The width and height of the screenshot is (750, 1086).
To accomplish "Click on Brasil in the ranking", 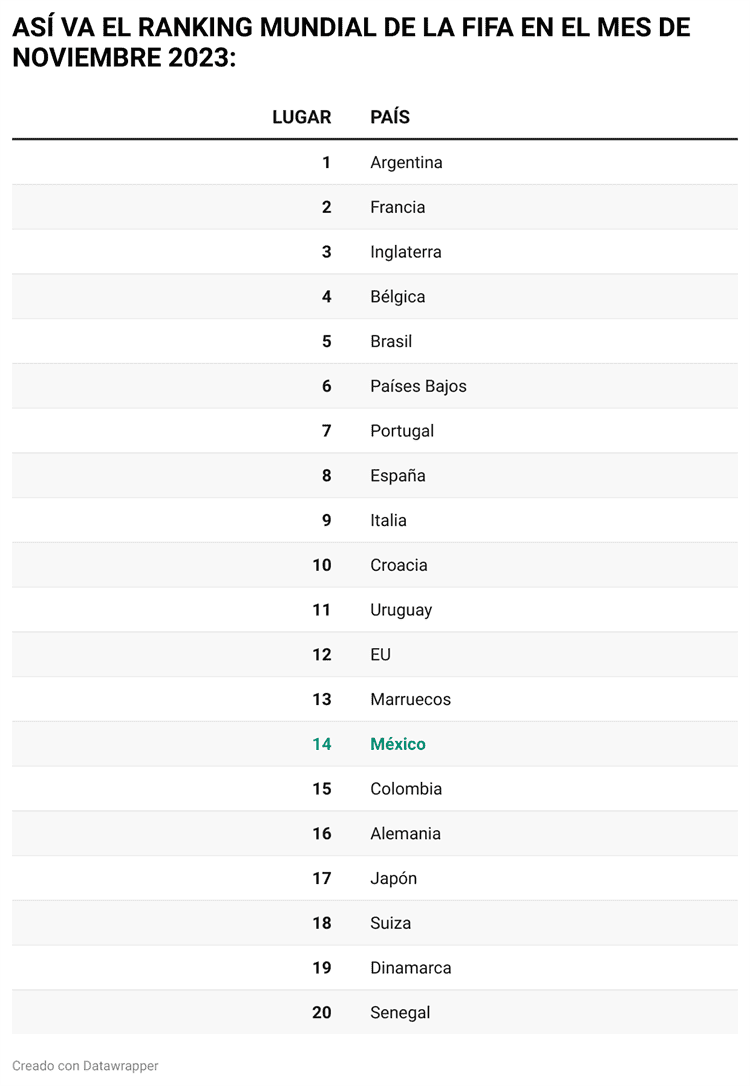I will pos(391,341).
